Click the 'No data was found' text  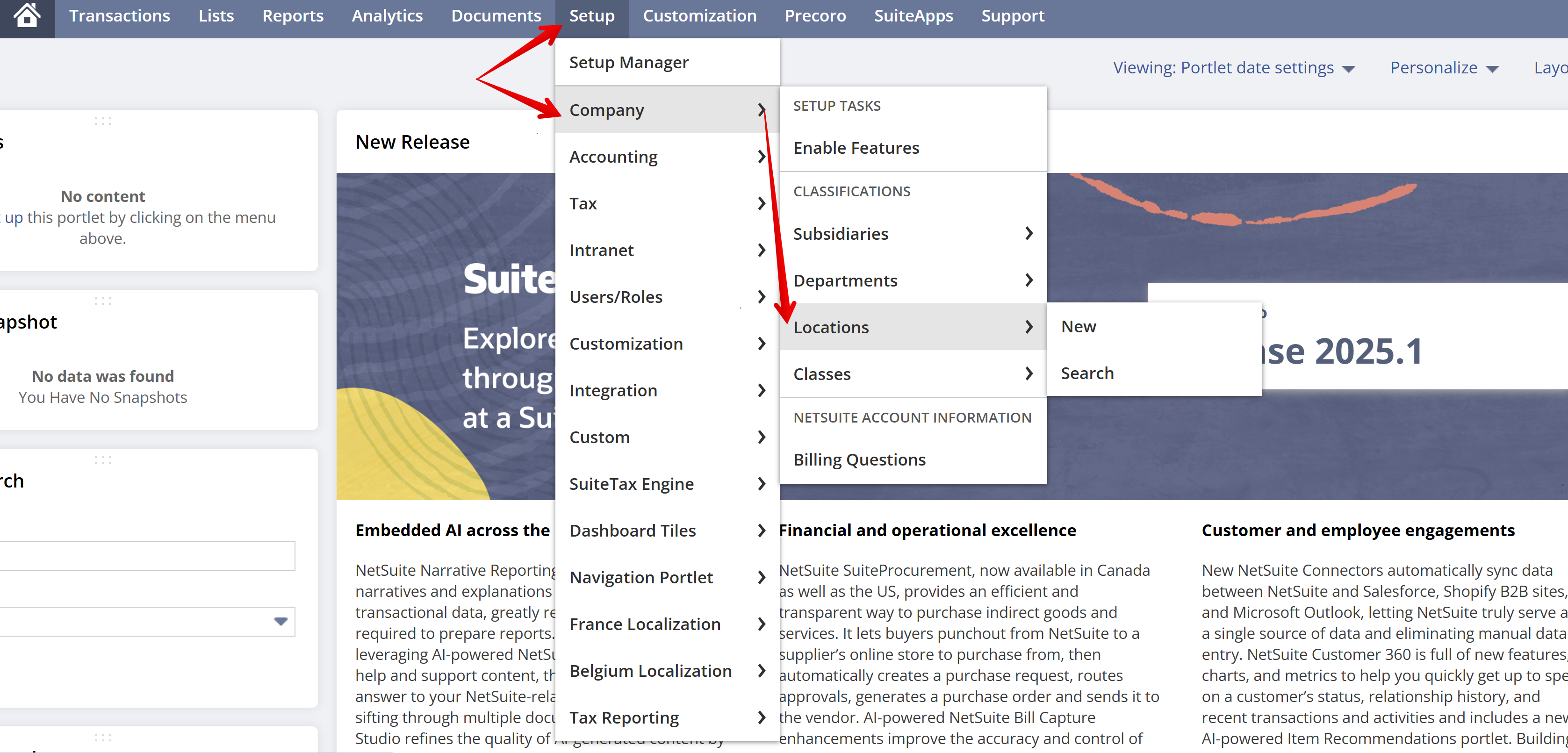tap(103, 376)
